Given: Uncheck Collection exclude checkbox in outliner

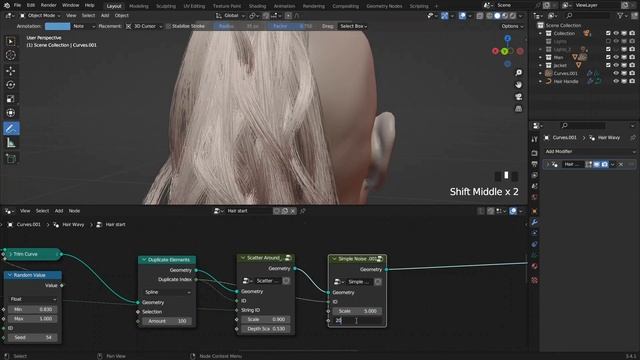Looking at the screenshot, I should click(x=608, y=33).
